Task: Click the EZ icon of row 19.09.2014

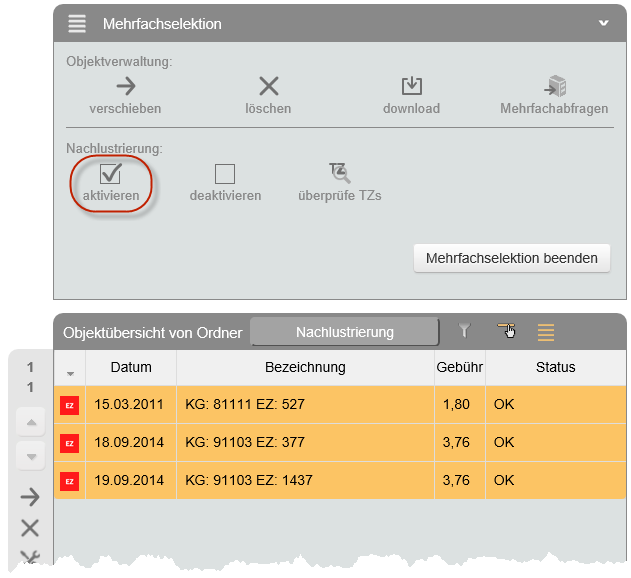Action: (x=69, y=481)
